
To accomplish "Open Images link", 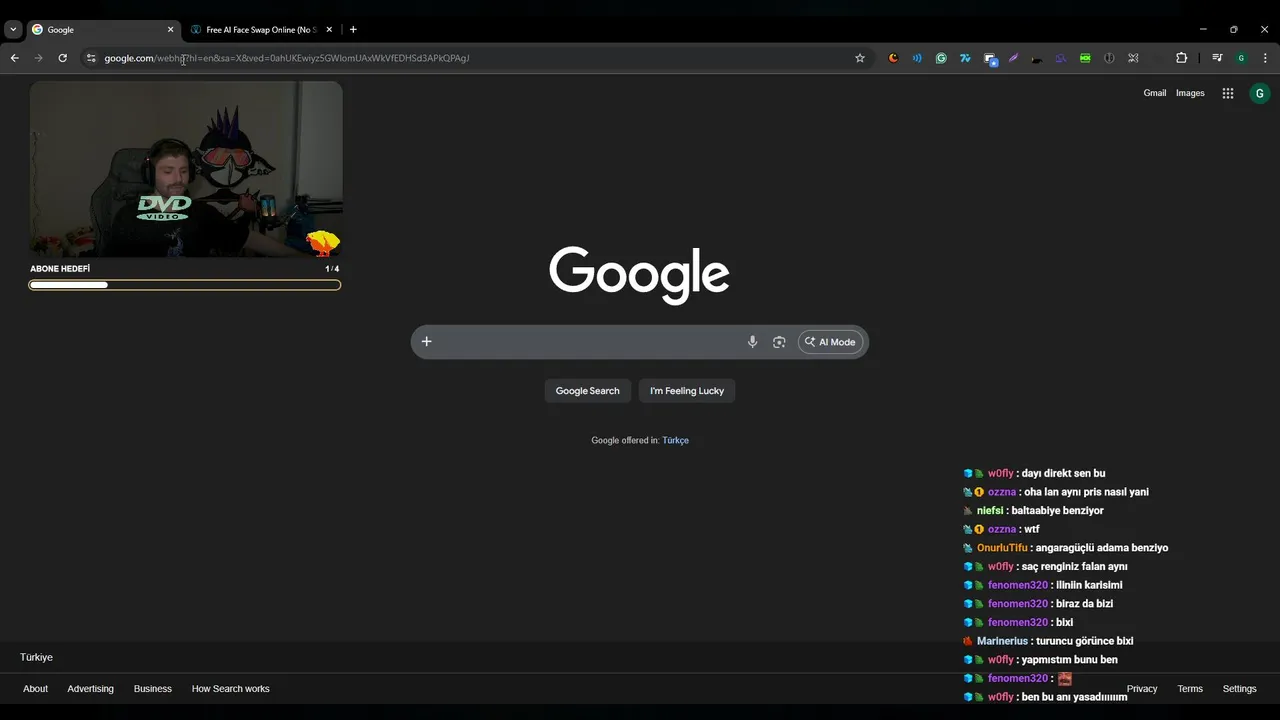I will click(1190, 93).
